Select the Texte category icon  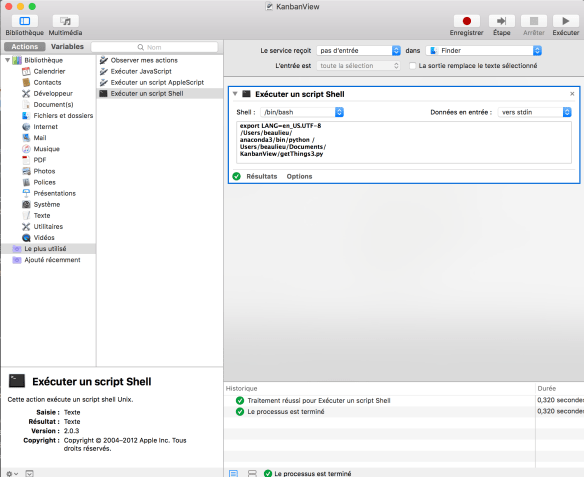coord(26,215)
